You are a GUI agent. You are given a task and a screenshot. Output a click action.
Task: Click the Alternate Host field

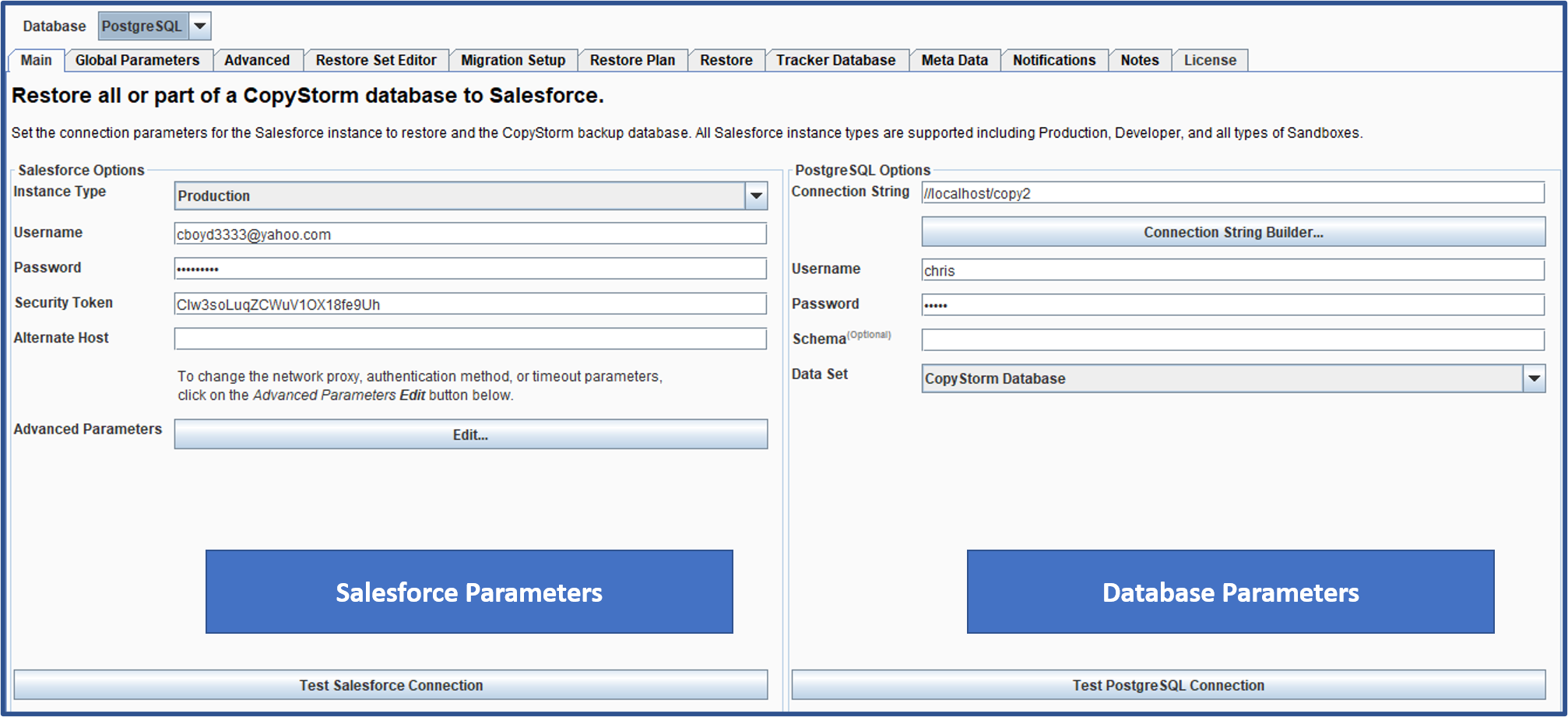coord(470,339)
